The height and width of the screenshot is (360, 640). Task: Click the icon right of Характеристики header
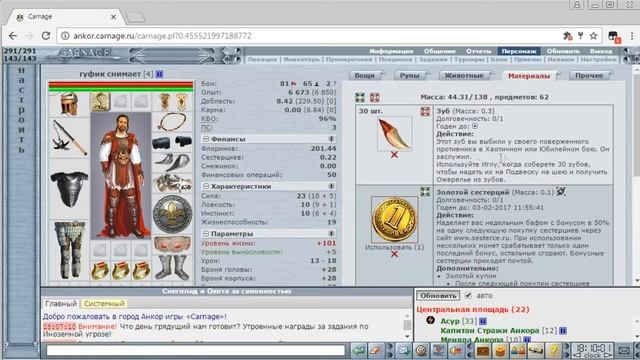tap(331, 187)
